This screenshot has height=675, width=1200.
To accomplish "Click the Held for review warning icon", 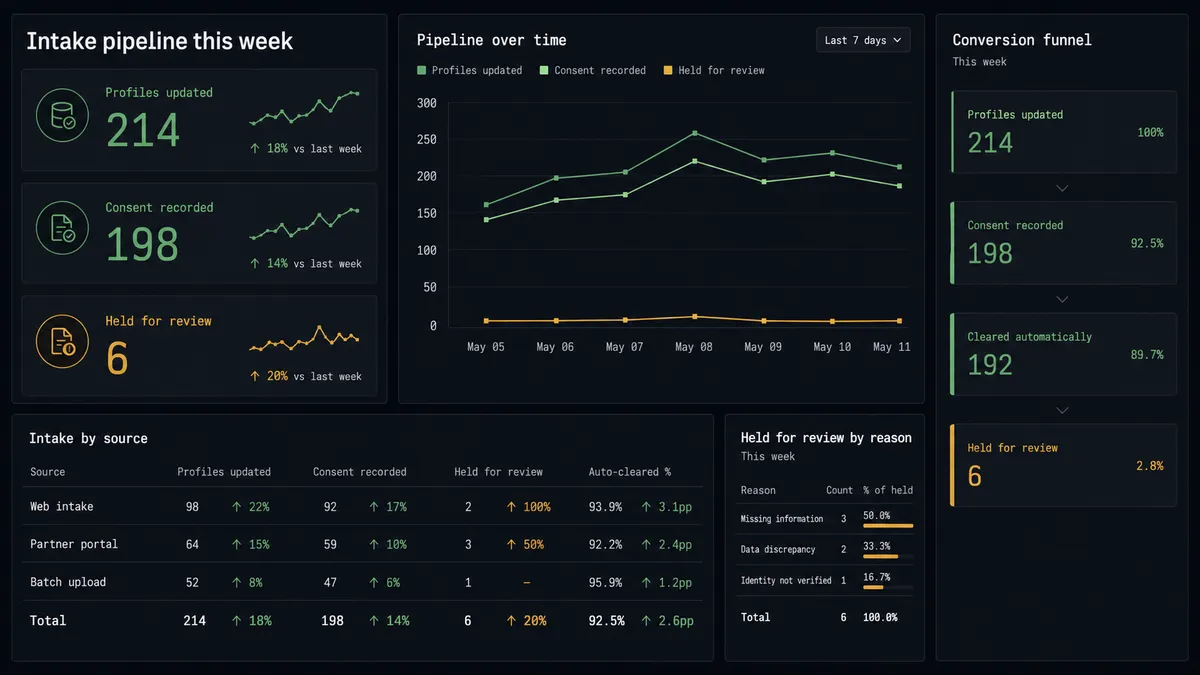I will [x=63, y=341].
